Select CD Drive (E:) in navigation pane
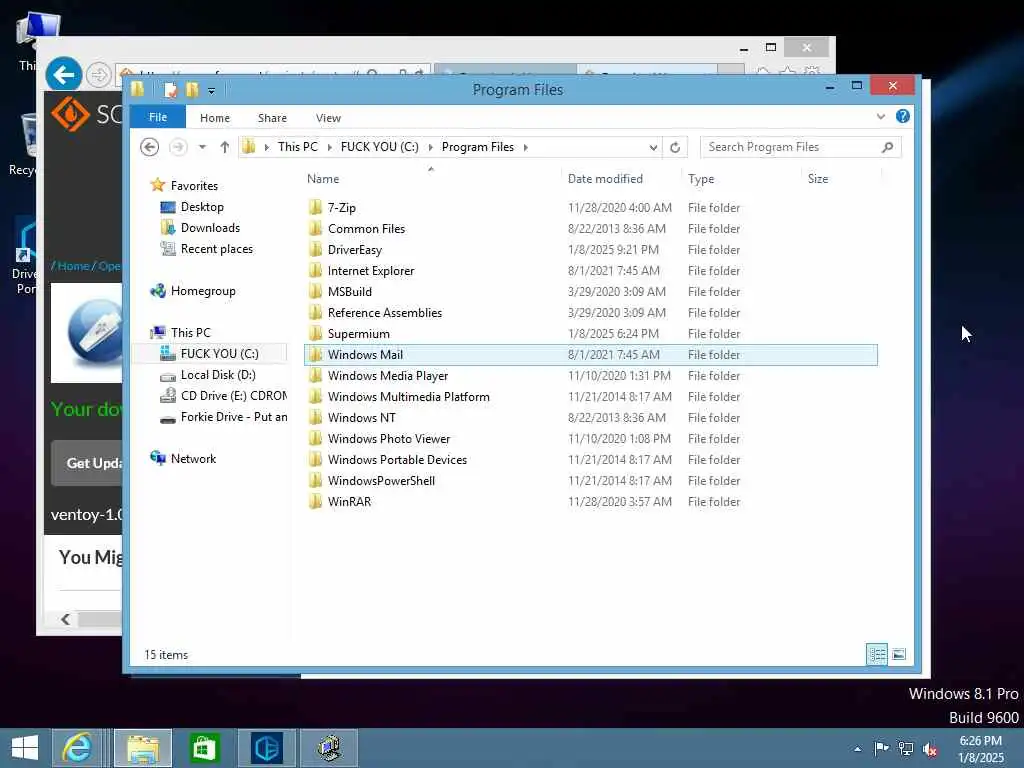This screenshot has width=1024, height=768. pyautogui.click(x=233, y=396)
